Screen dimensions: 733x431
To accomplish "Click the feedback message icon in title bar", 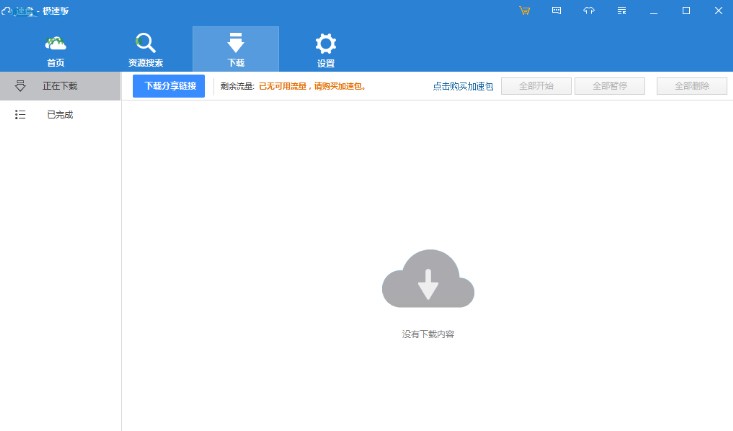I will [556, 10].
